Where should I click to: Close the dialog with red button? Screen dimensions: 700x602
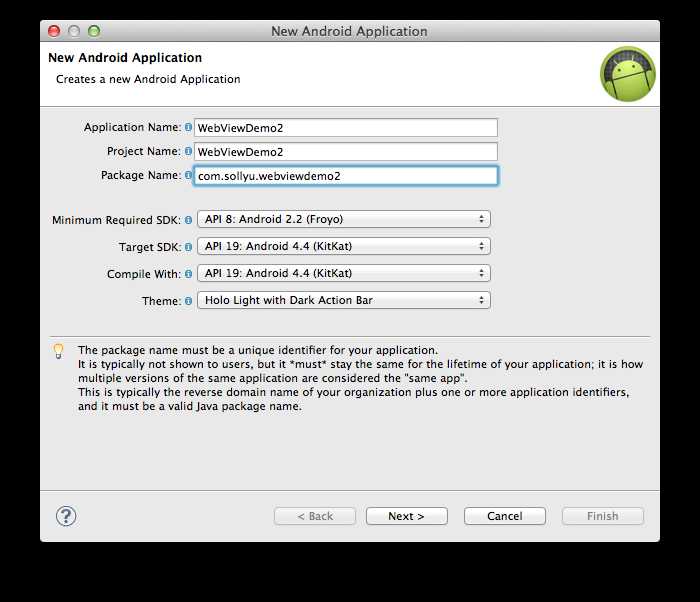[54, 31]
